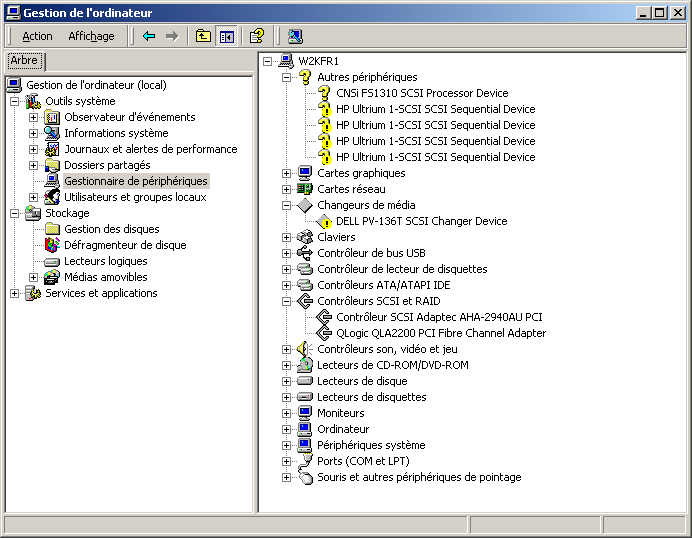The width and height of the screenshot is (692, 538).
Task: Select Gestion des disques under Stockage
Action: point(111,229)
